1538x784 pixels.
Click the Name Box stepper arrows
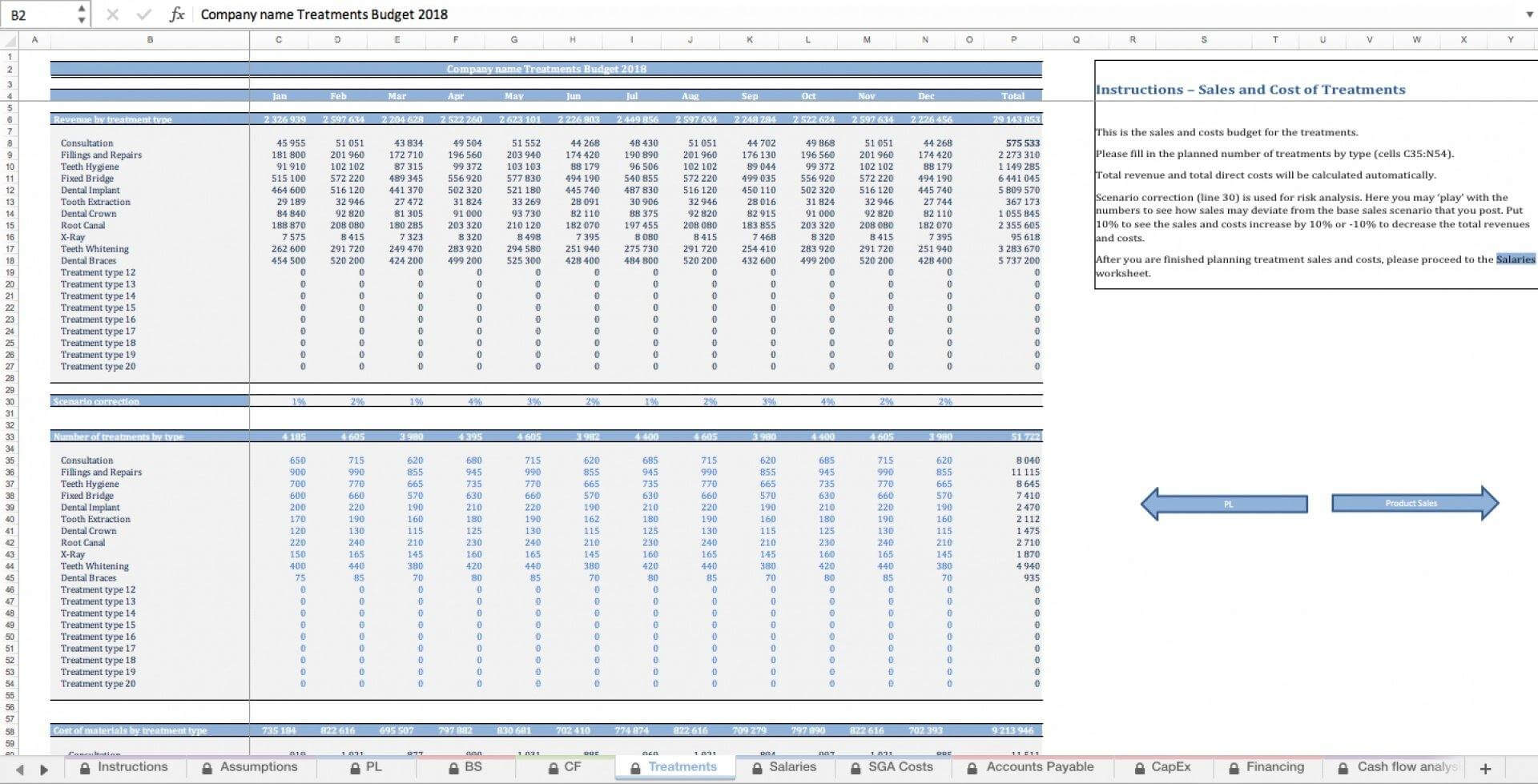(x=82, y=14)
